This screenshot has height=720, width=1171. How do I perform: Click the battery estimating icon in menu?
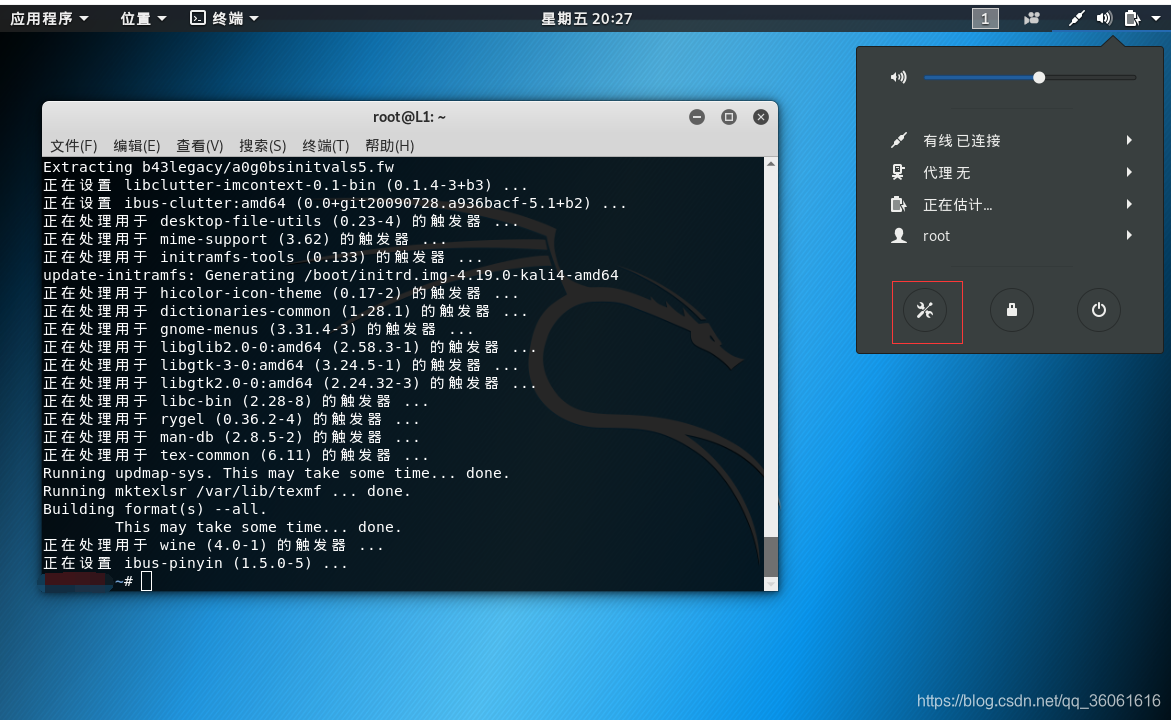[898, 205]
